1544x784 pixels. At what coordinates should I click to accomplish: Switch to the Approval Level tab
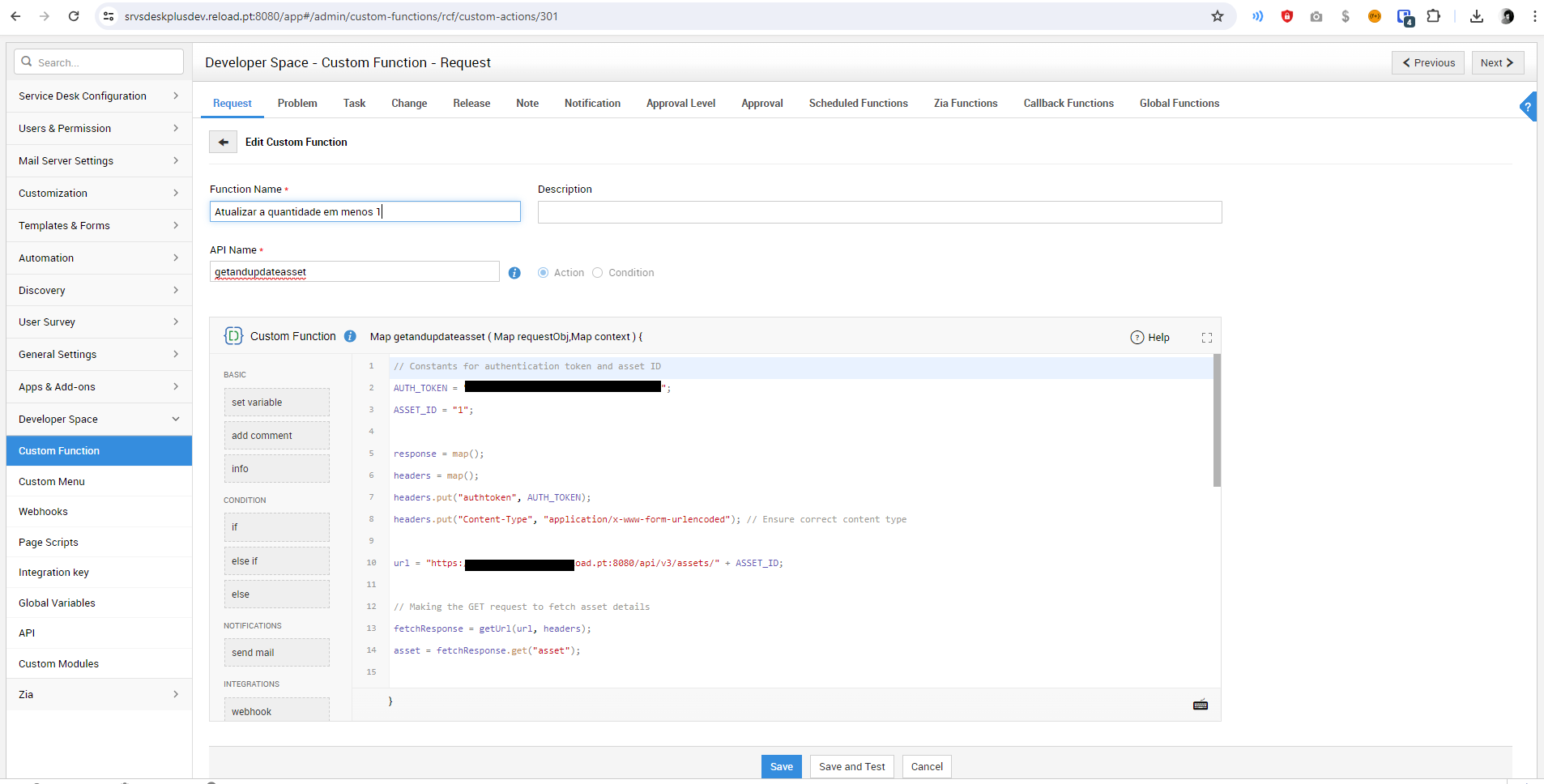(x=680, y=103)
